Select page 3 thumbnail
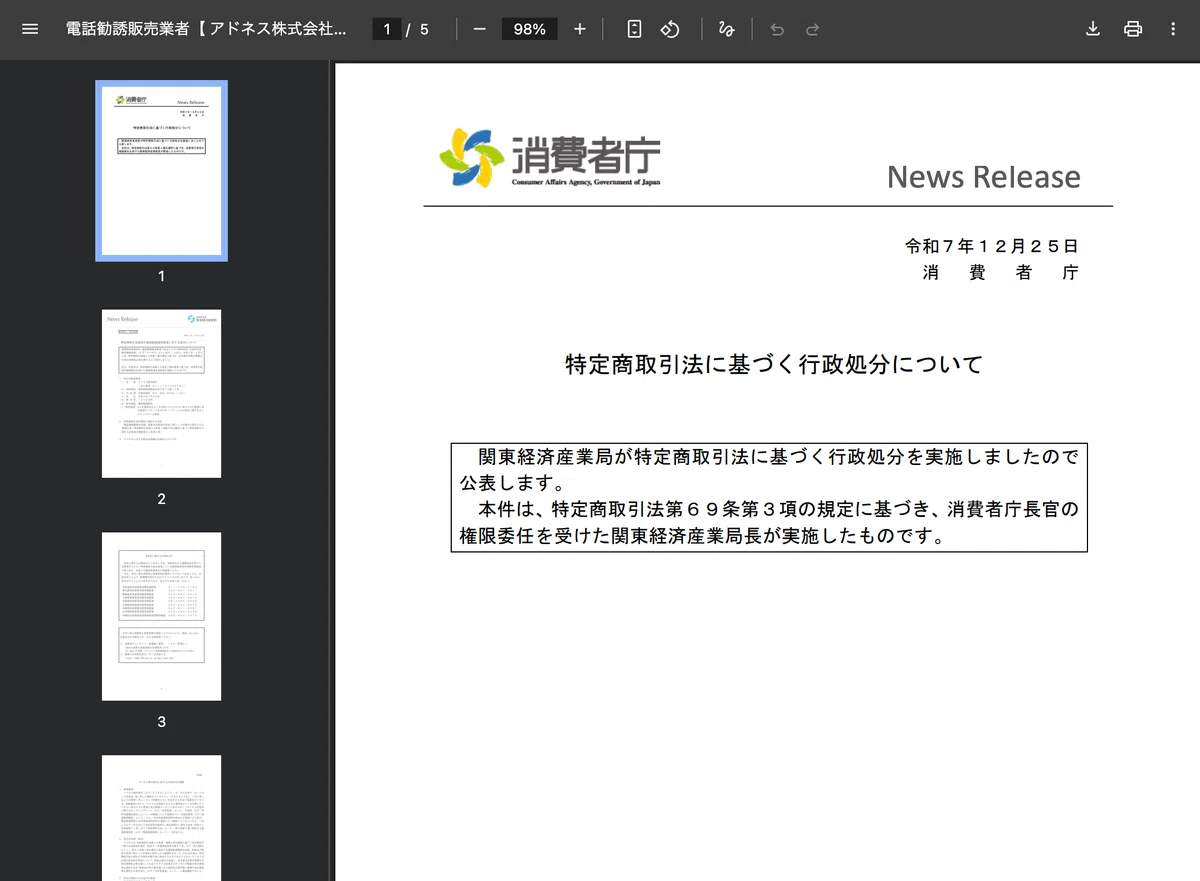1200x881 pixels. click(x=161, y=616)
